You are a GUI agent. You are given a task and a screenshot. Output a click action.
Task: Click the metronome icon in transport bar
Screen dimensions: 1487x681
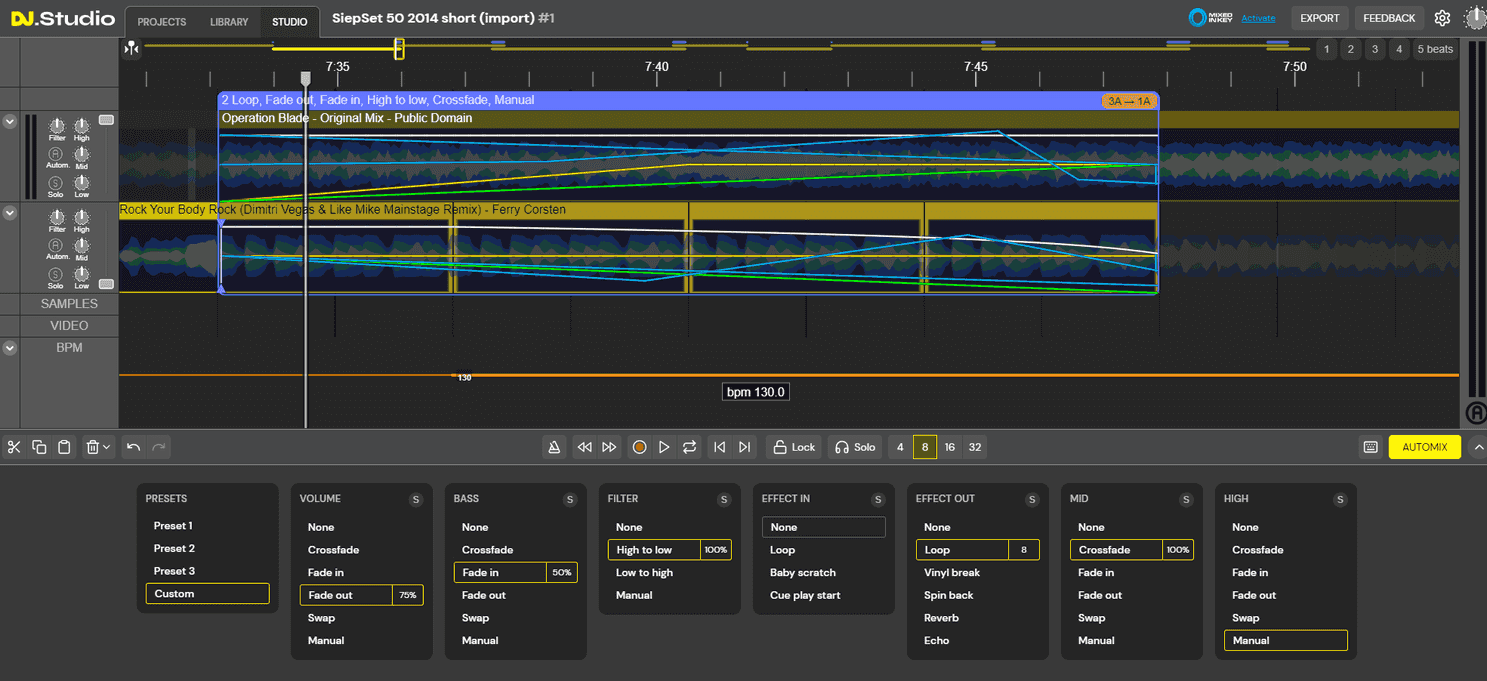554,447
